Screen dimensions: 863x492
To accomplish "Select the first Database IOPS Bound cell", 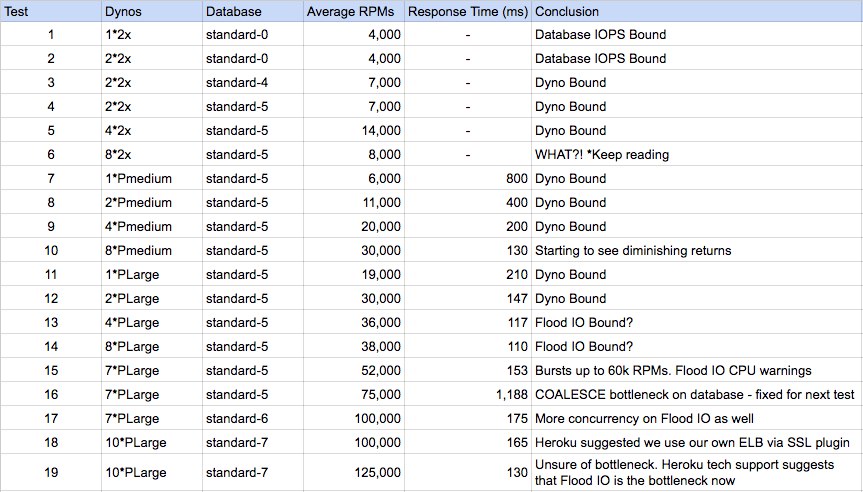I will coord(697,34).
